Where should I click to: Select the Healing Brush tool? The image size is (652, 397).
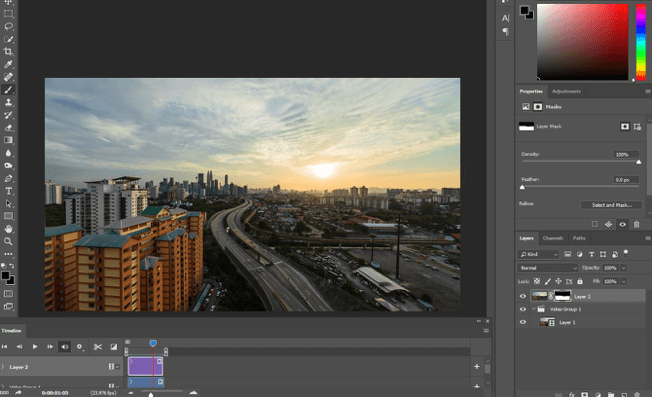point(8,77)
